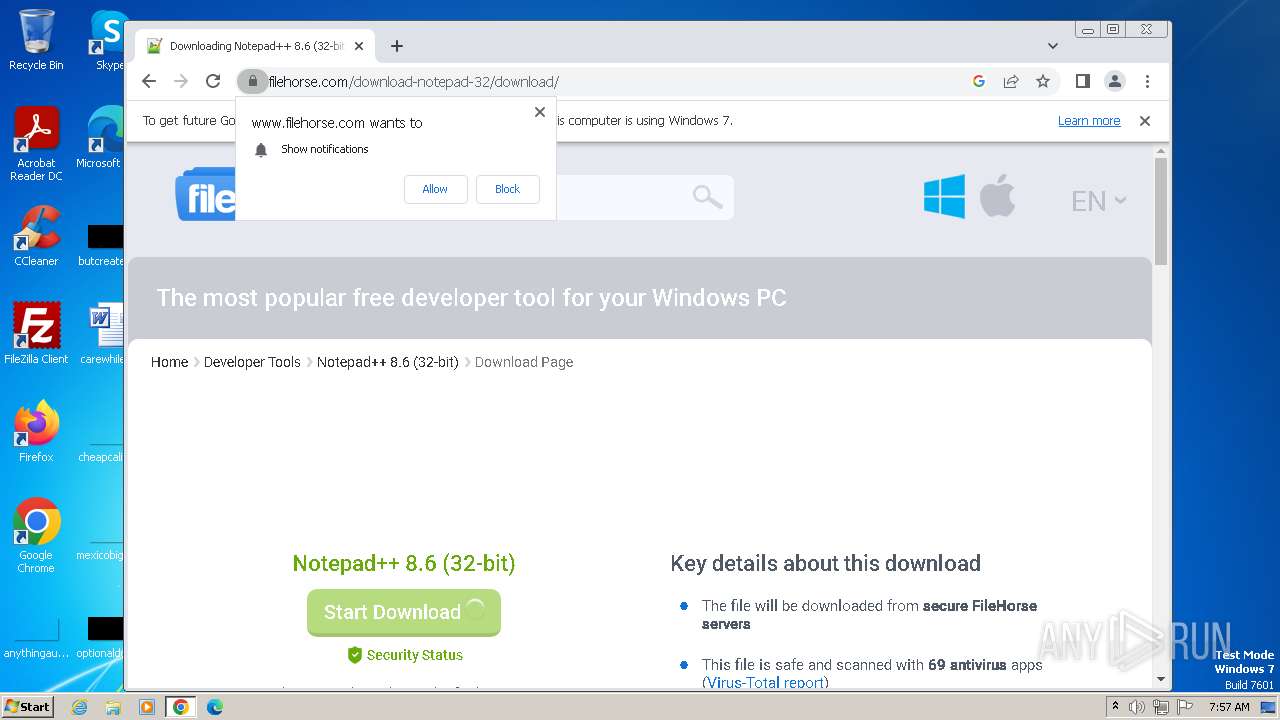Open the Virus-Total report link

tap(765, 683)
